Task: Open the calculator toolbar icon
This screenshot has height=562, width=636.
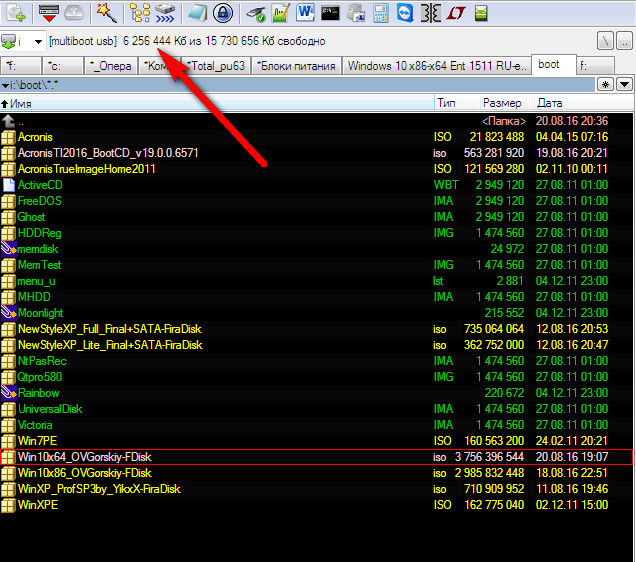Action: [380, 13]
